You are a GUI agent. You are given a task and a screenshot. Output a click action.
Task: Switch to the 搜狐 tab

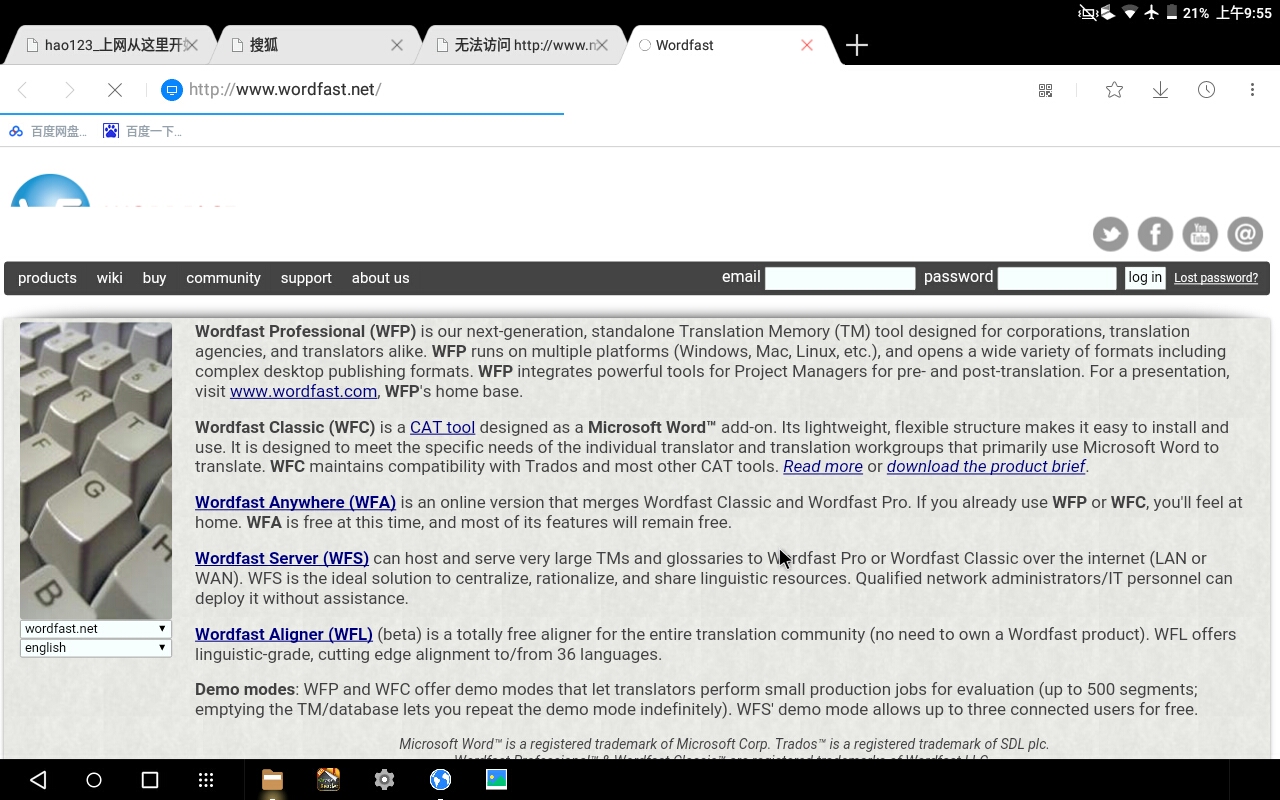[315, 45]
